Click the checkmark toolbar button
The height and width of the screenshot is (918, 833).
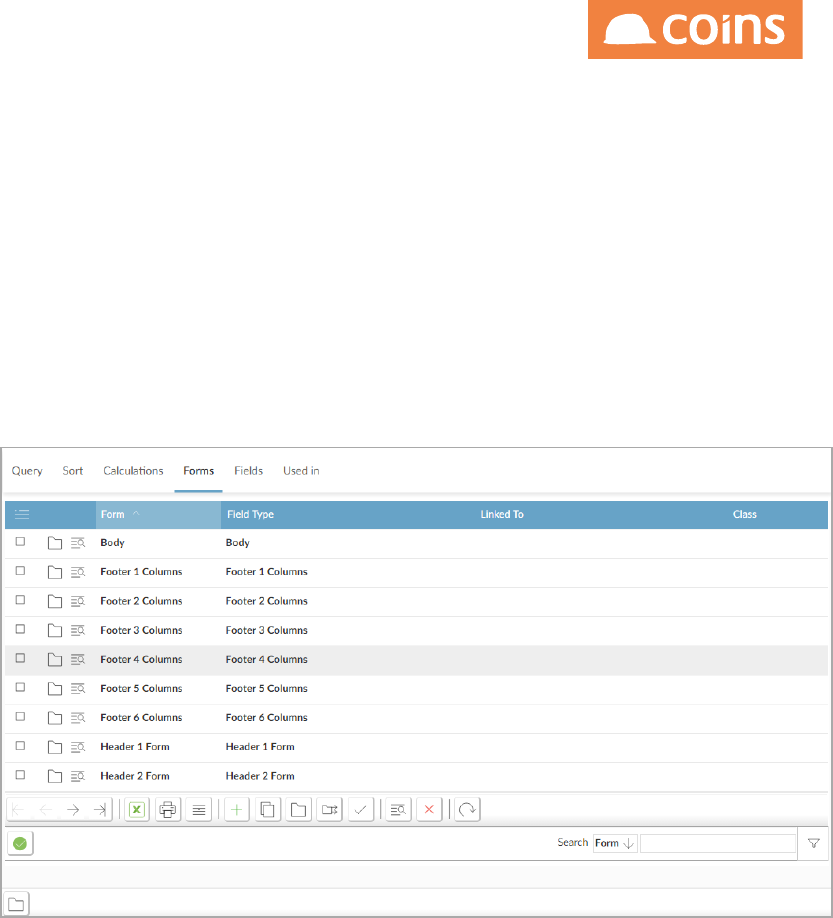tap(361, 810)
